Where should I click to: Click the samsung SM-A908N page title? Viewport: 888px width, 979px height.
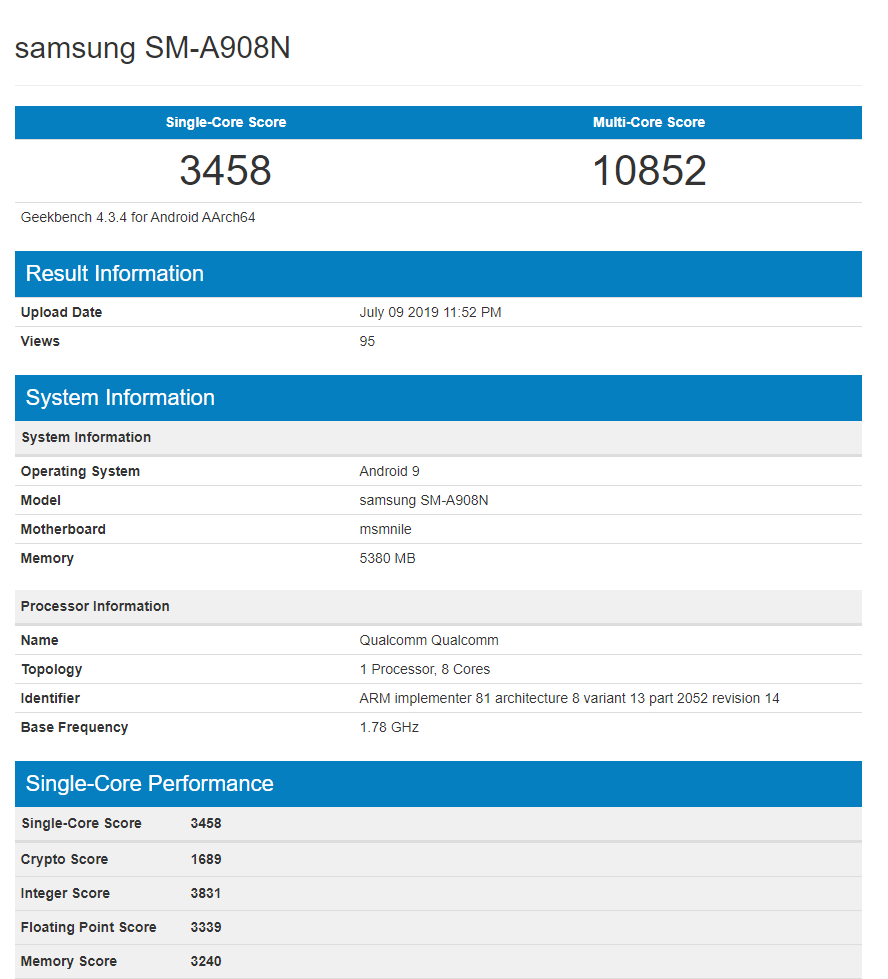153,48
